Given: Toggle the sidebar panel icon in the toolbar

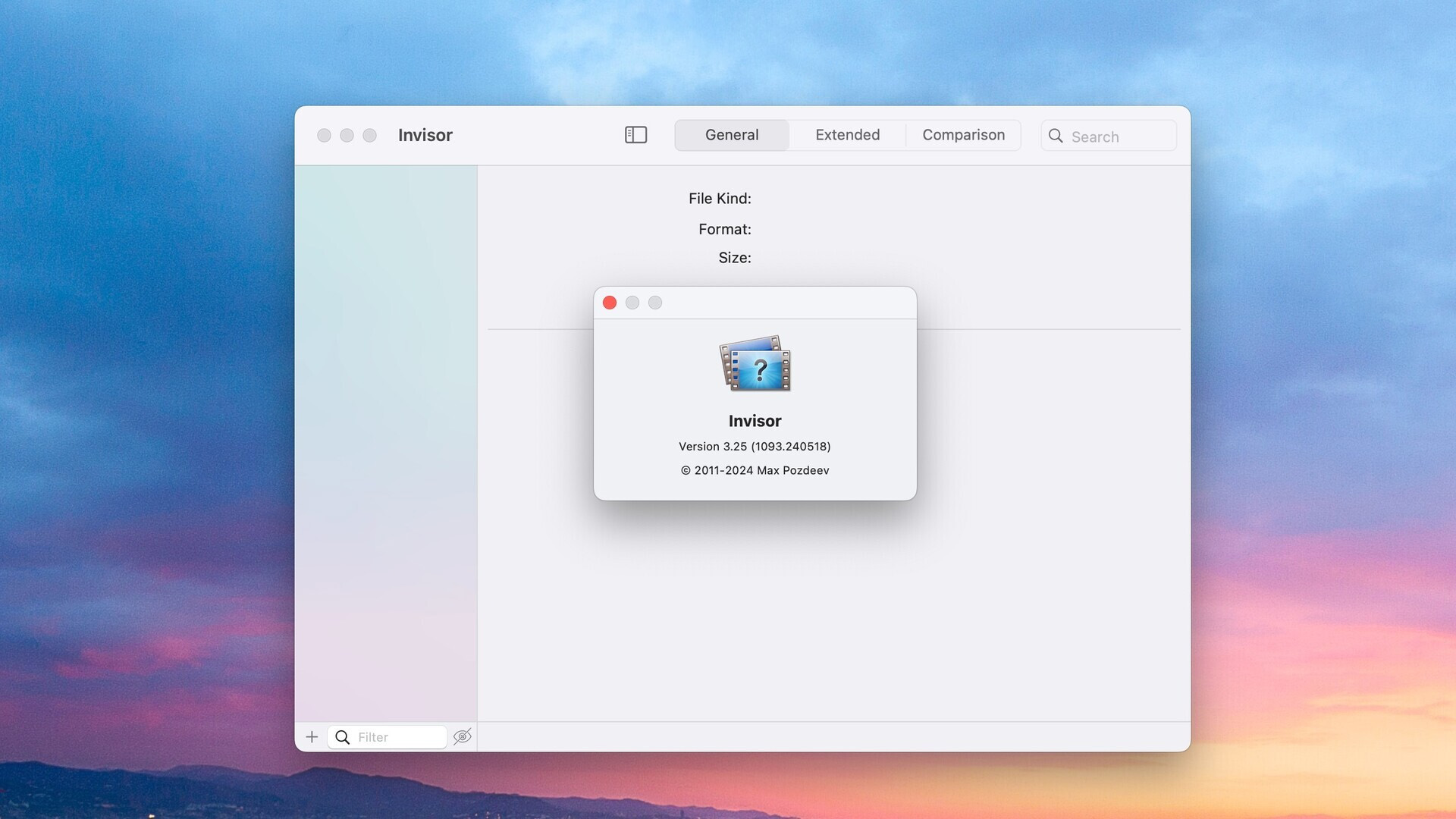Looking at the screenshot, I should point(635,135).
